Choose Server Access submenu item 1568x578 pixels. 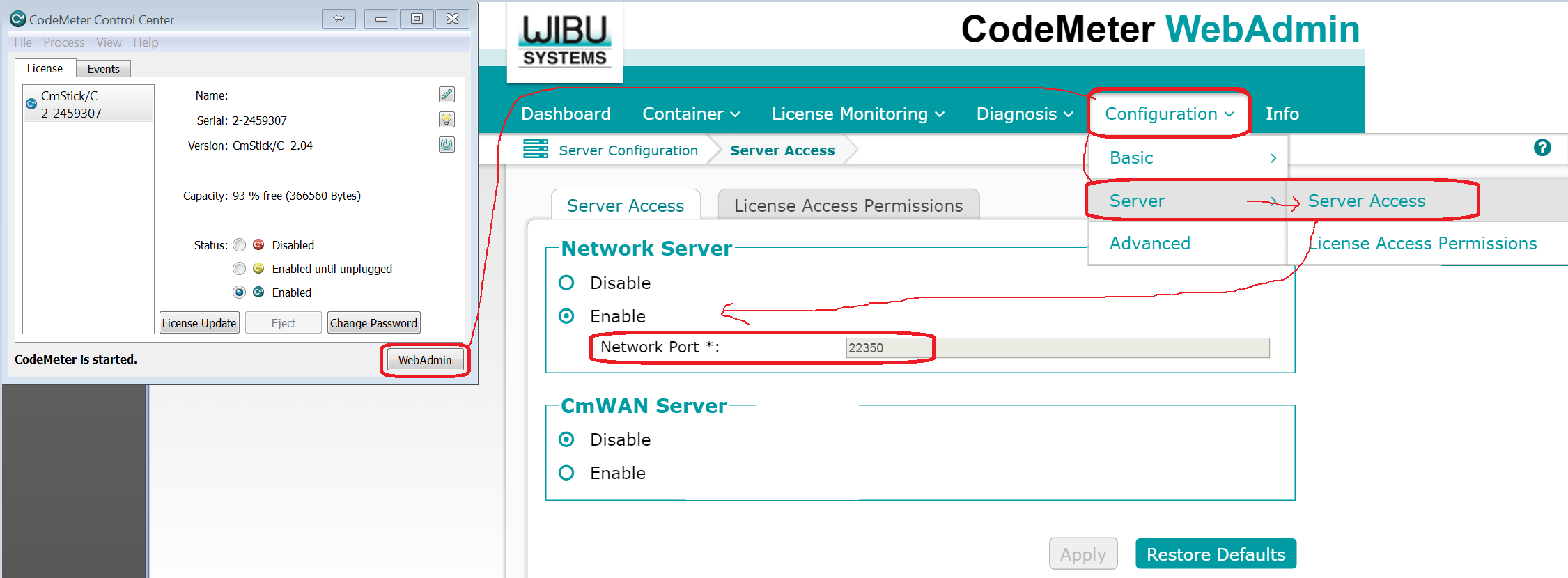1367,201
